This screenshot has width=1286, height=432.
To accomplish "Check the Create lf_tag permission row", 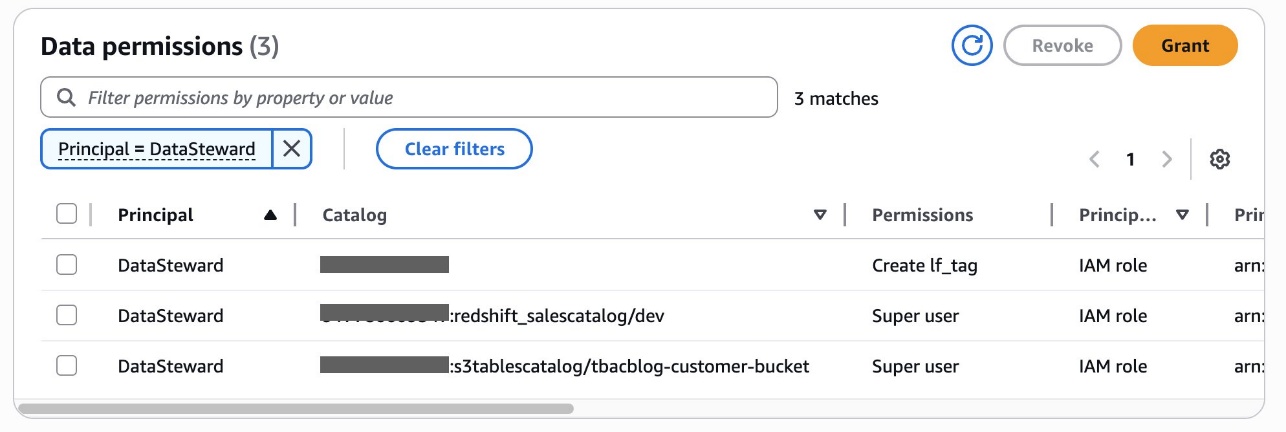I will pos(66,265).
